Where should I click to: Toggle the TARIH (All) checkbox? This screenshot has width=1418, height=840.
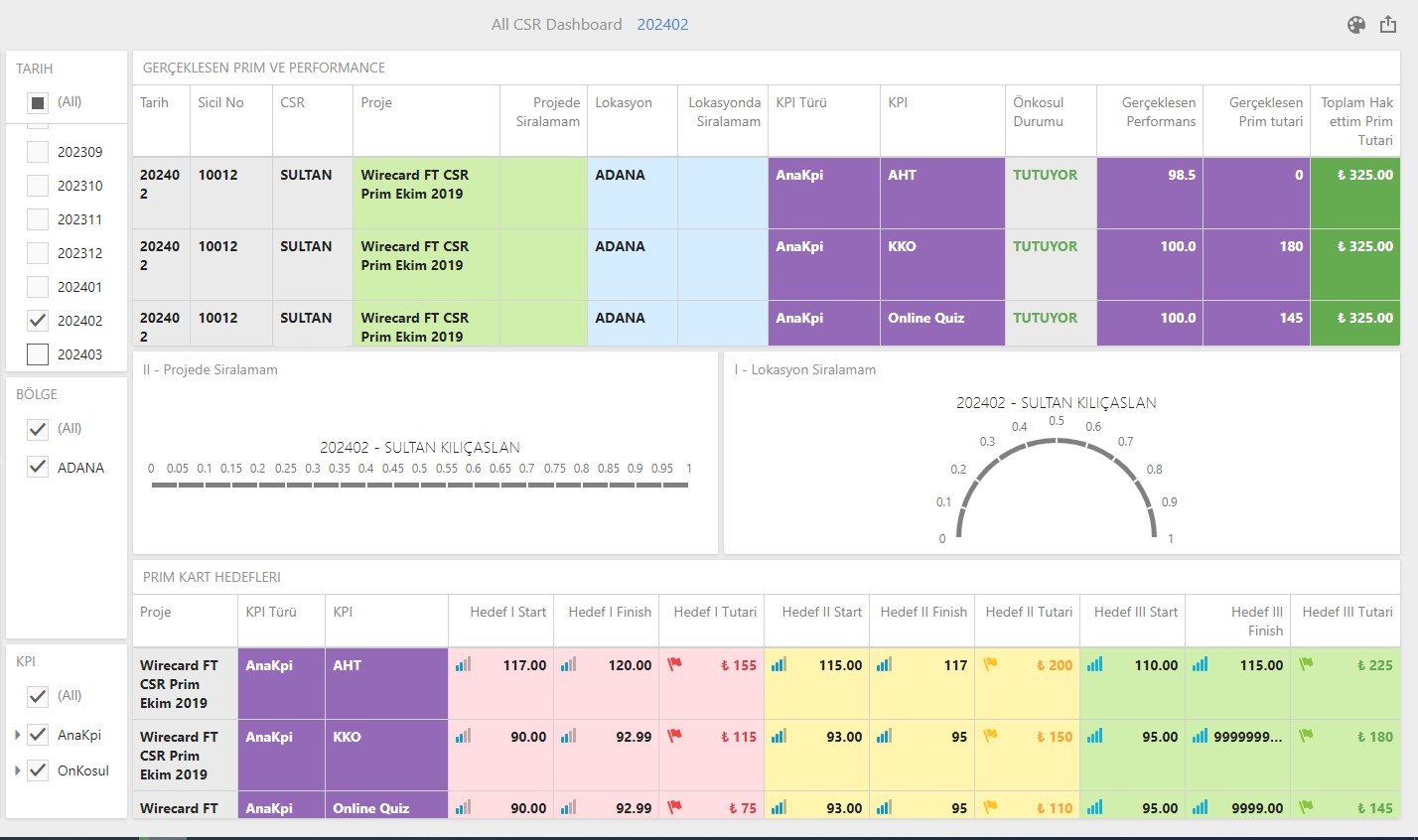pos(38,102)
